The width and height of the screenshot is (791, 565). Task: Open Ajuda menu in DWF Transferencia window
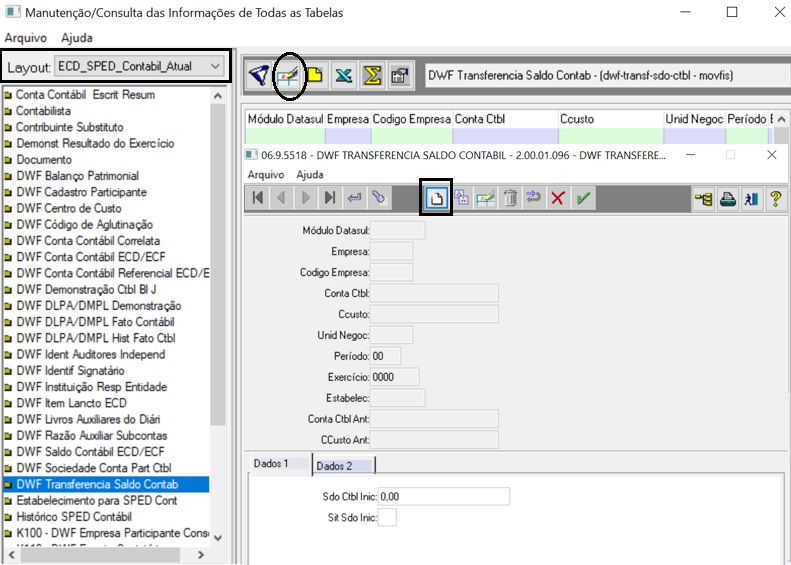tap(310, 175)
